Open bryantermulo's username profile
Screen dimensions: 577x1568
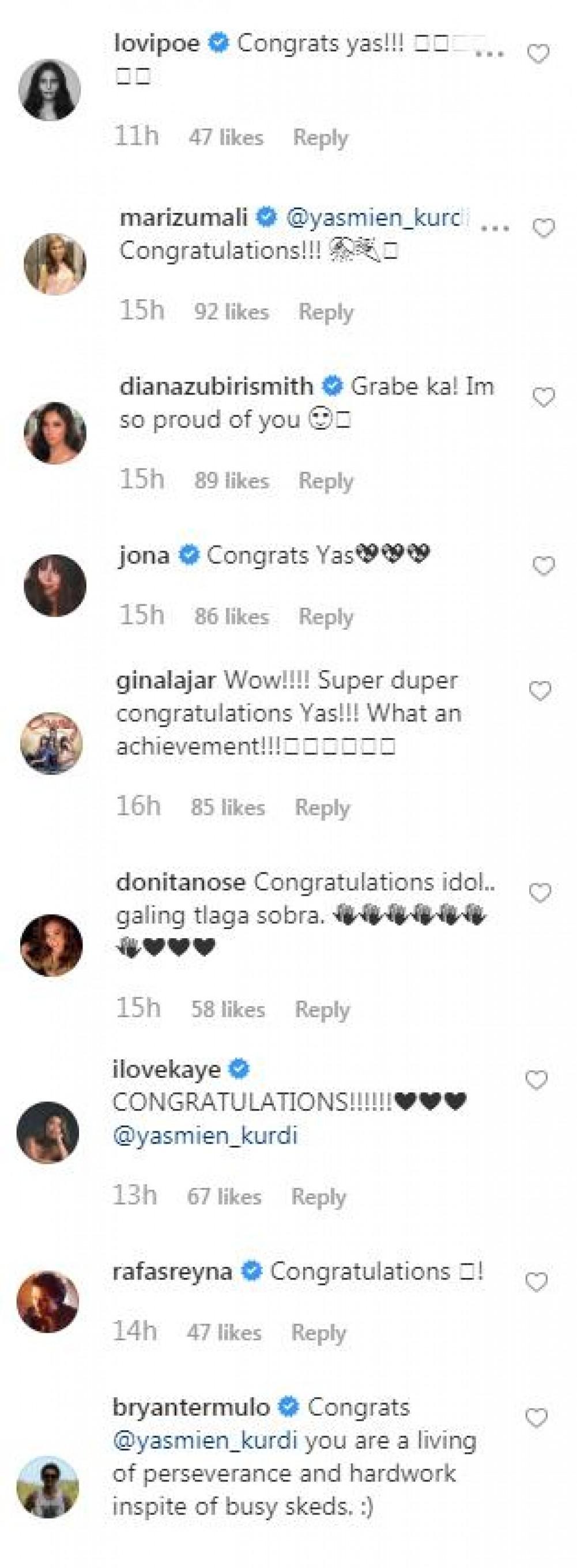point(191,1407)
